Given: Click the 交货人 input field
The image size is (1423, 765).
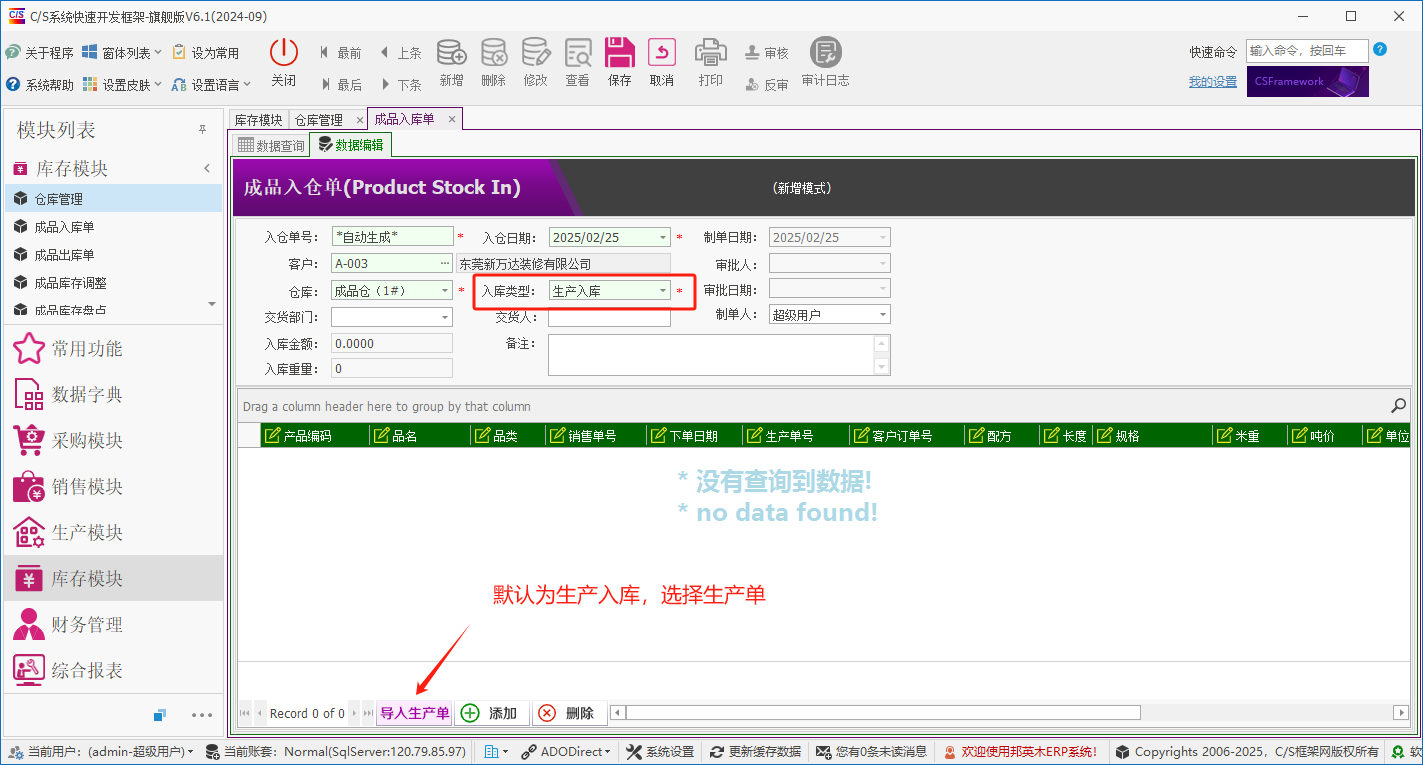Looking at the screenshot, I should [609, 319].
